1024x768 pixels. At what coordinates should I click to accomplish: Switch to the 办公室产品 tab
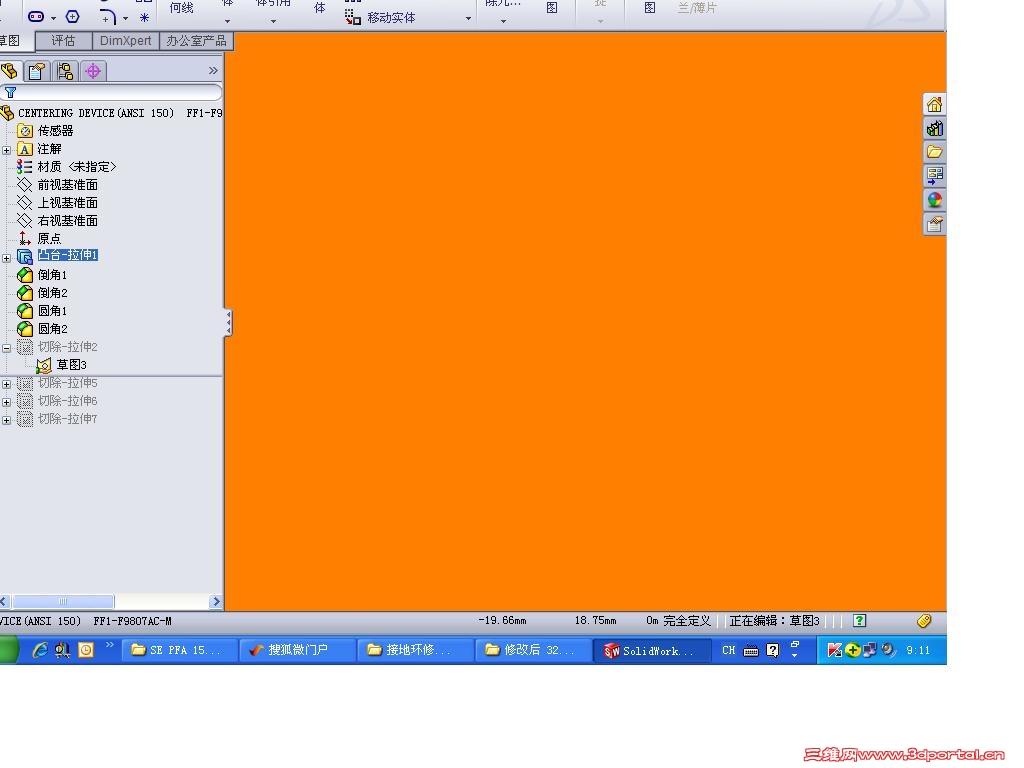[x=196, y=41]
